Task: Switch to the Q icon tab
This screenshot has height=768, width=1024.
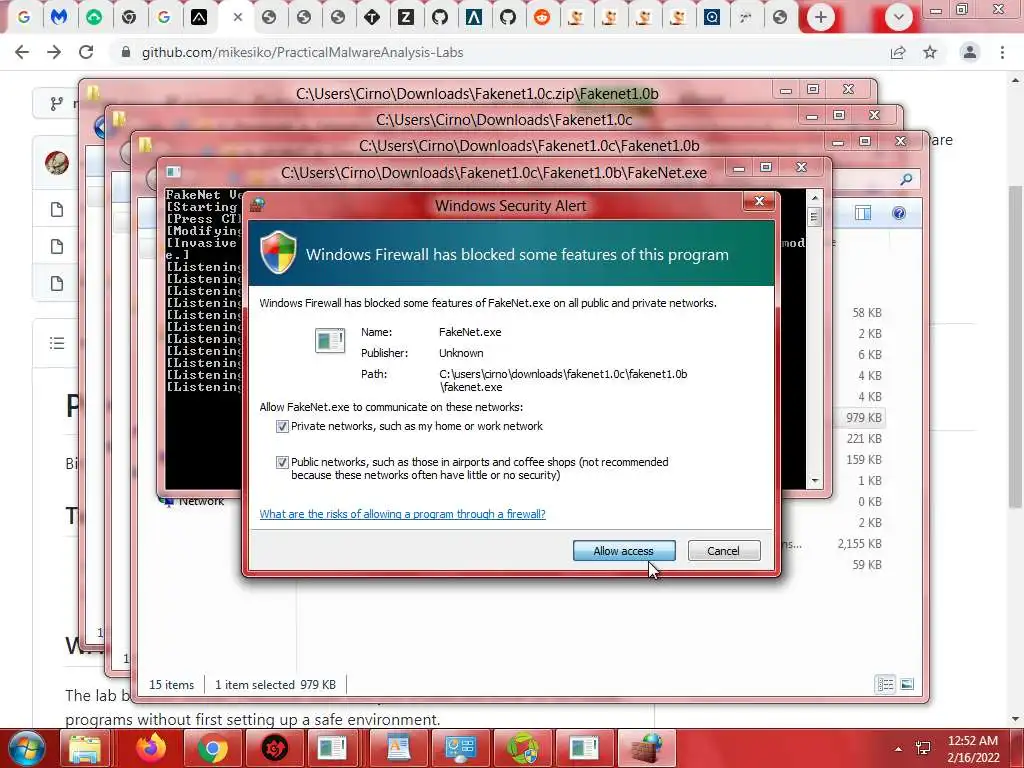Action: pos(712,17)
